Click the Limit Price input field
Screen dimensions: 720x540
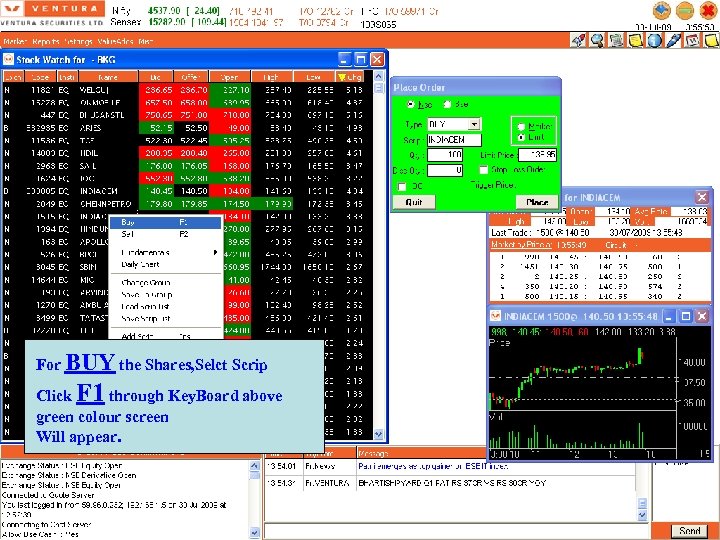pyautogui.click(x=537, y=155)
